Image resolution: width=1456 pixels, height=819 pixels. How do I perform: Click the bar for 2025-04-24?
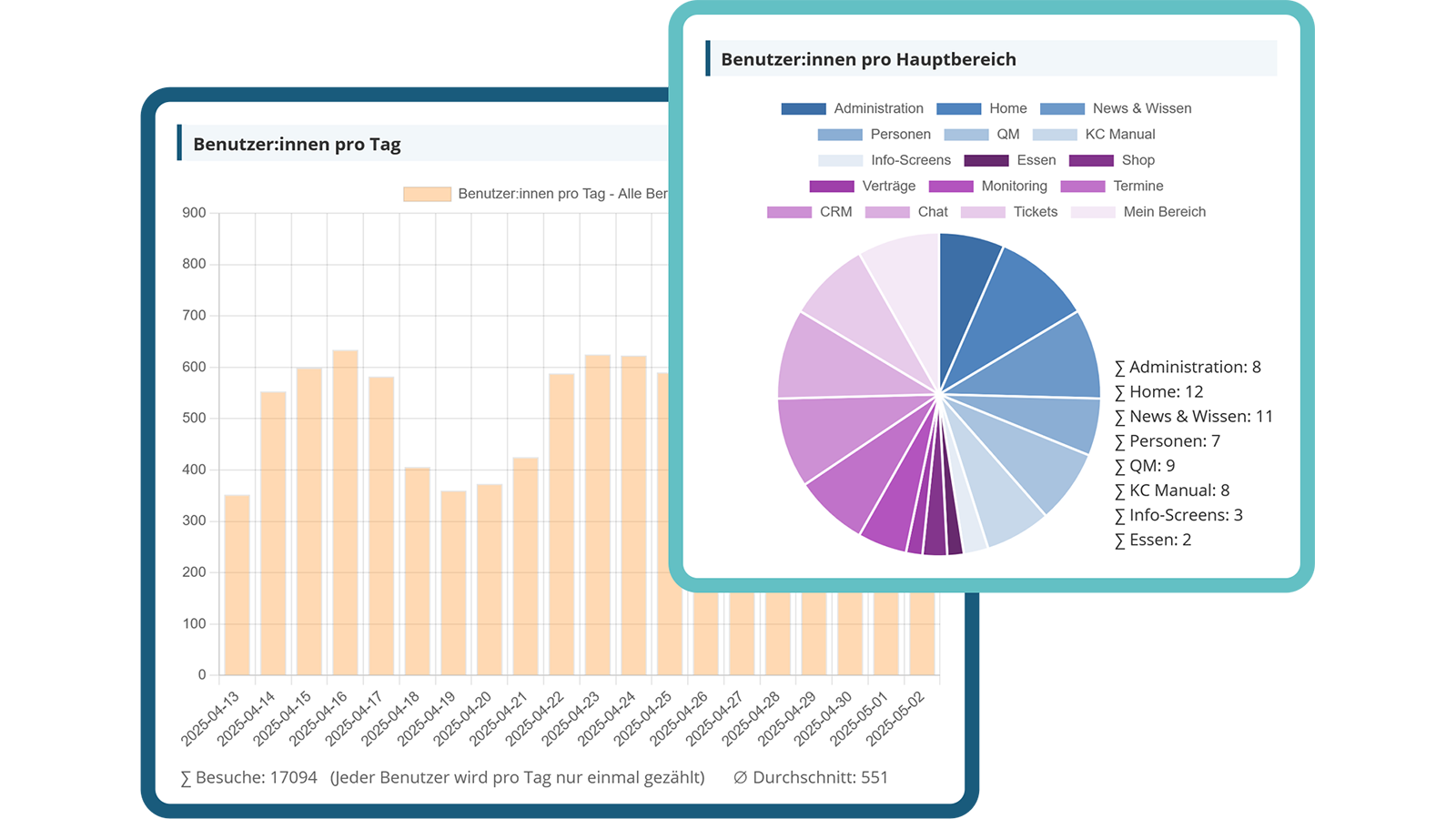(634, 515)
